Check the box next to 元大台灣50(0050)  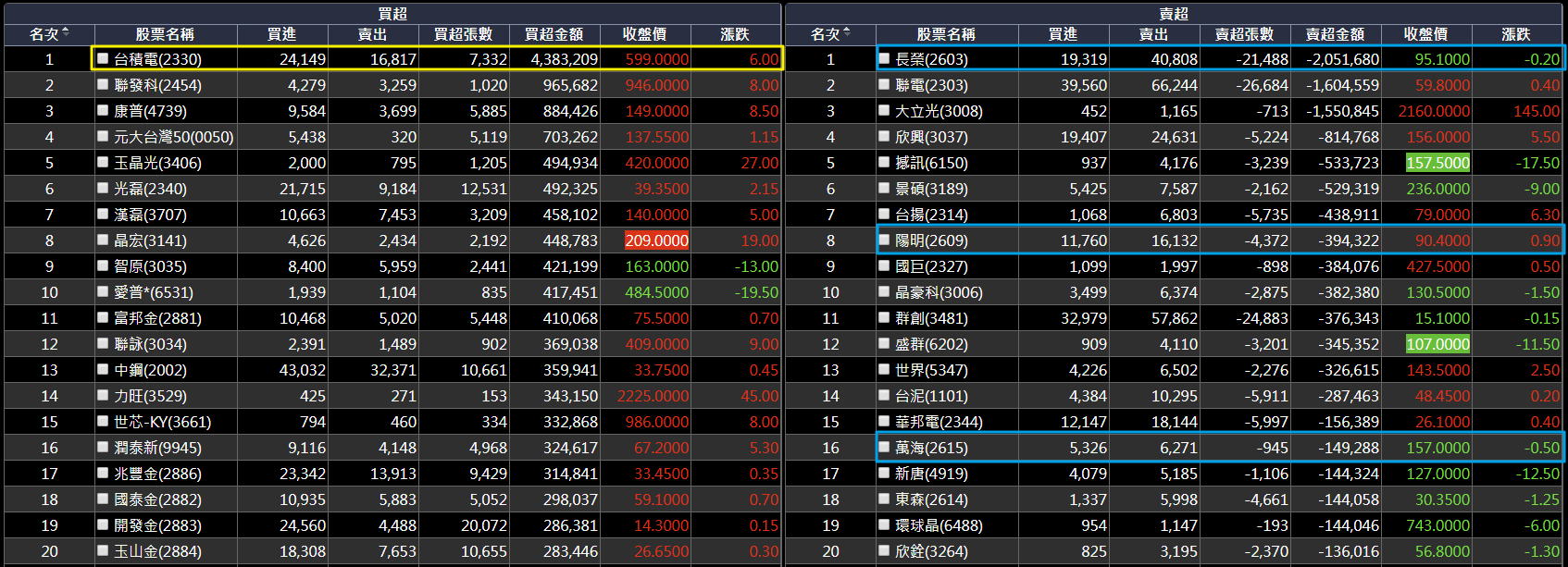[103, 136]
